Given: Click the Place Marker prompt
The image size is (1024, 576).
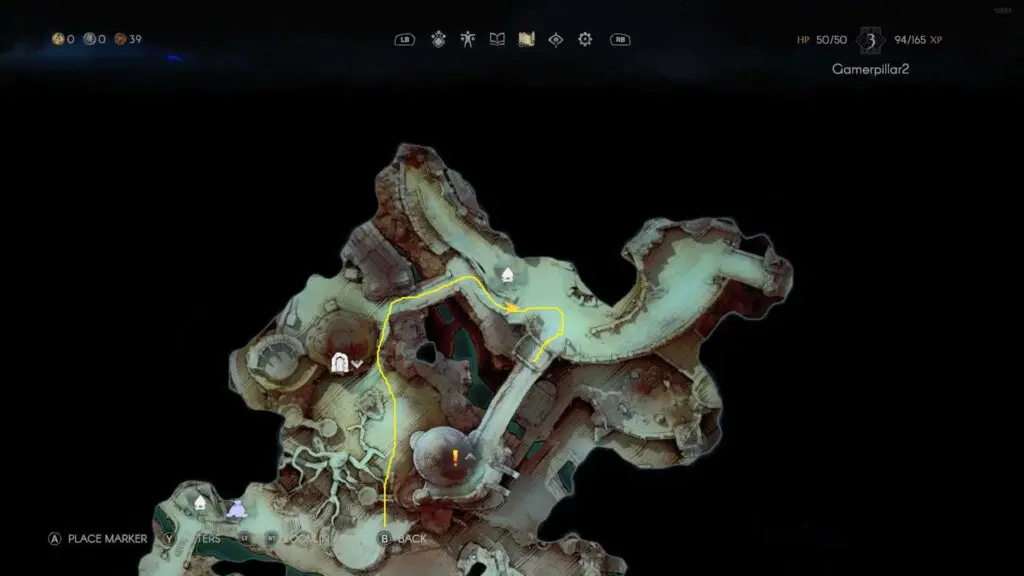Looking at the screenshot, I should tap(98, 539).
